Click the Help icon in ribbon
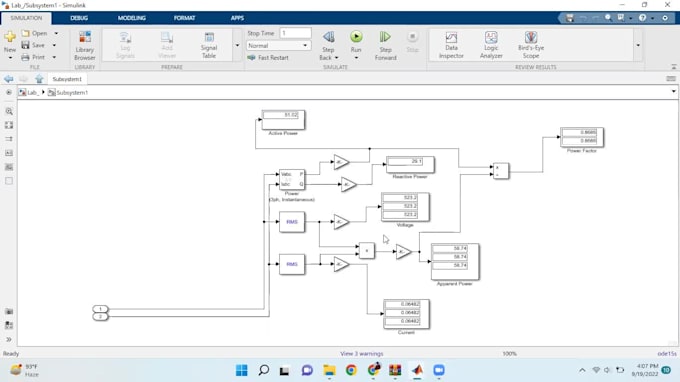This screenshot has width=680, height=382. [642, 18]
